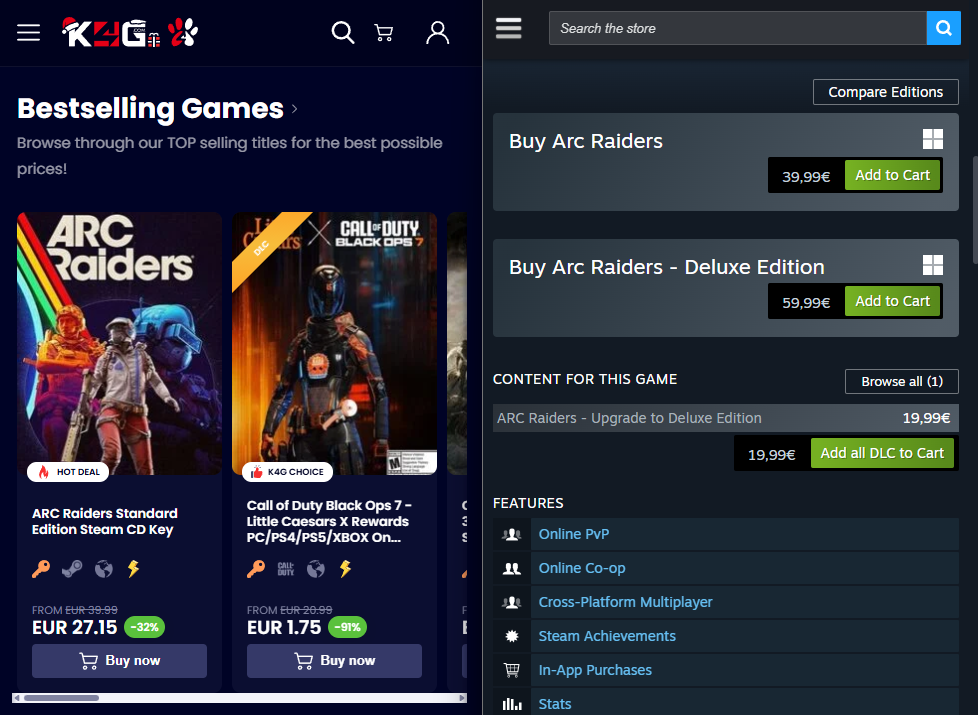The height and width of the screenshot is (715, 978).
Task: Click inside the Search the store field
Action: (x=737, y=28)
